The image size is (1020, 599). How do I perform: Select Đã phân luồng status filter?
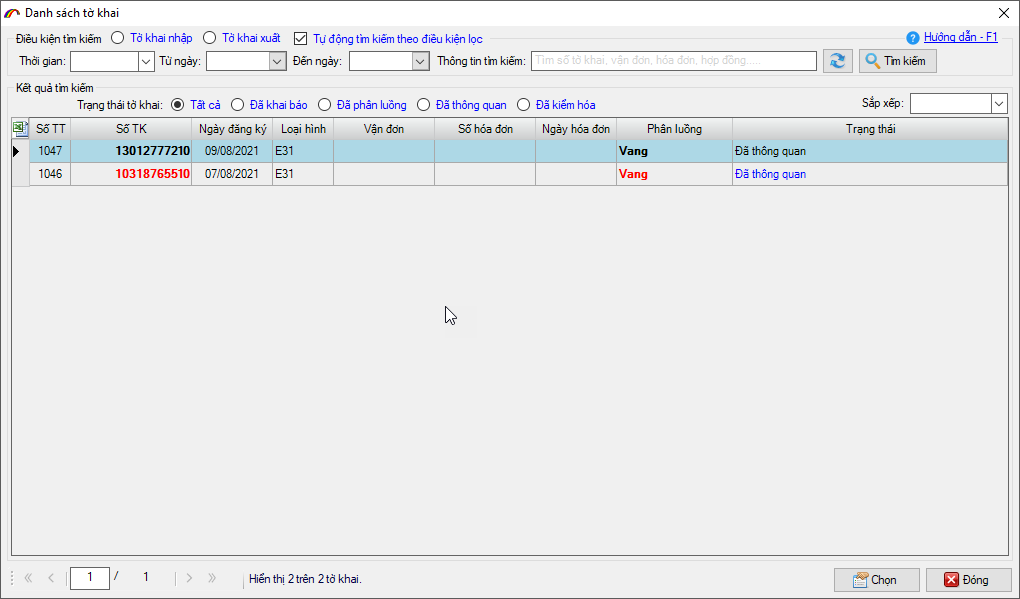pos(325,105)
